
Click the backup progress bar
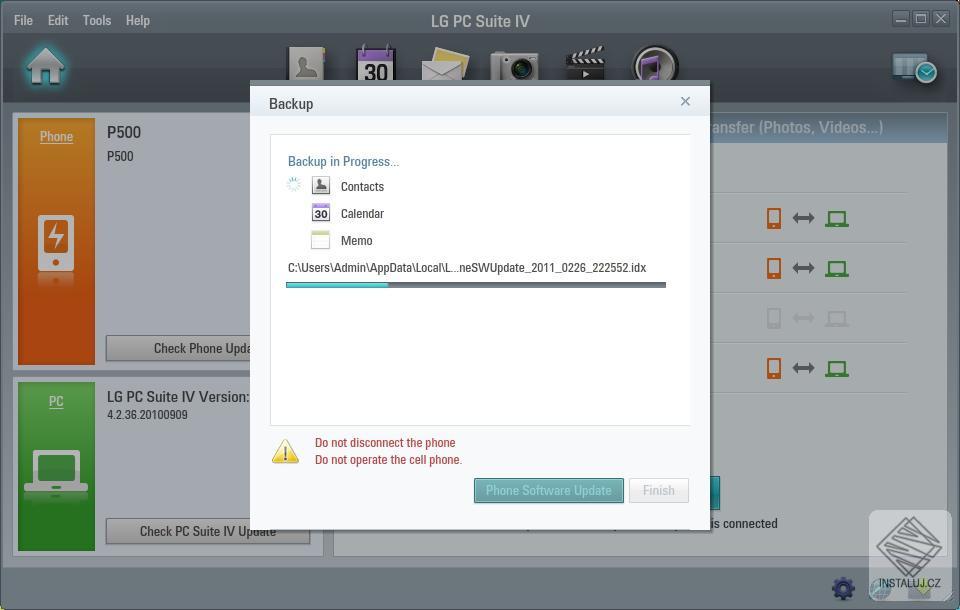coord(476,285)
